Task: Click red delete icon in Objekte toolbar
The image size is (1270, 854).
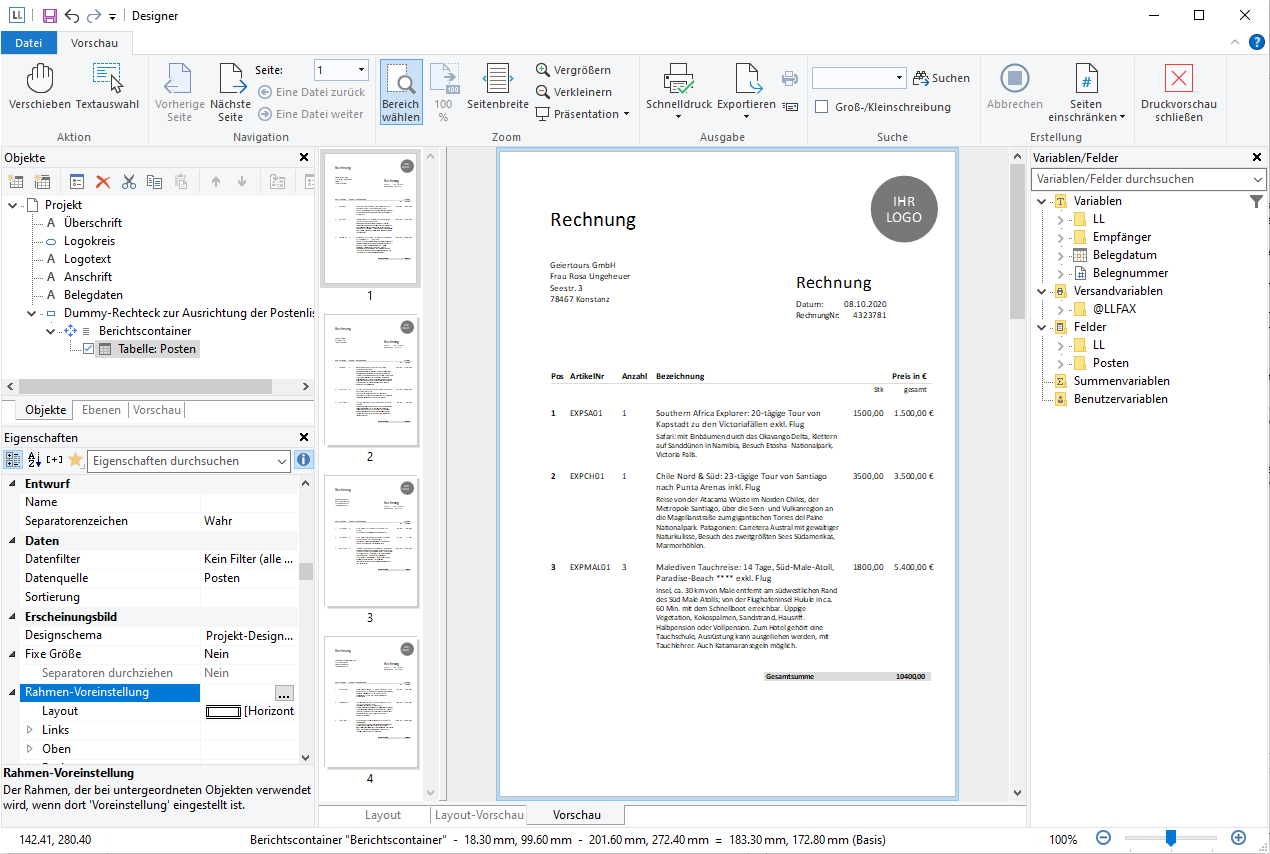Action: (102, 182)
